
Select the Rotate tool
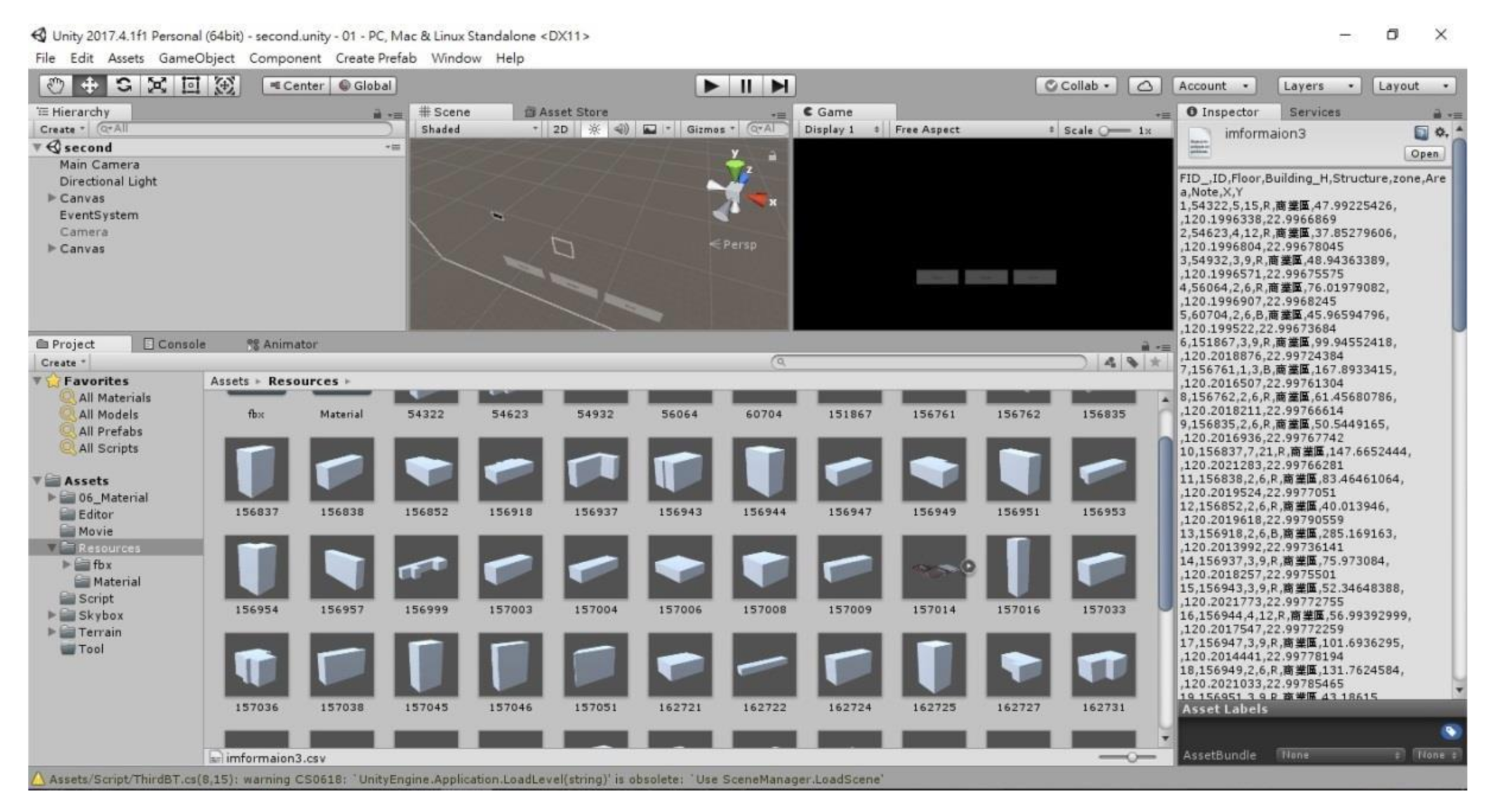tap(124, 86)
